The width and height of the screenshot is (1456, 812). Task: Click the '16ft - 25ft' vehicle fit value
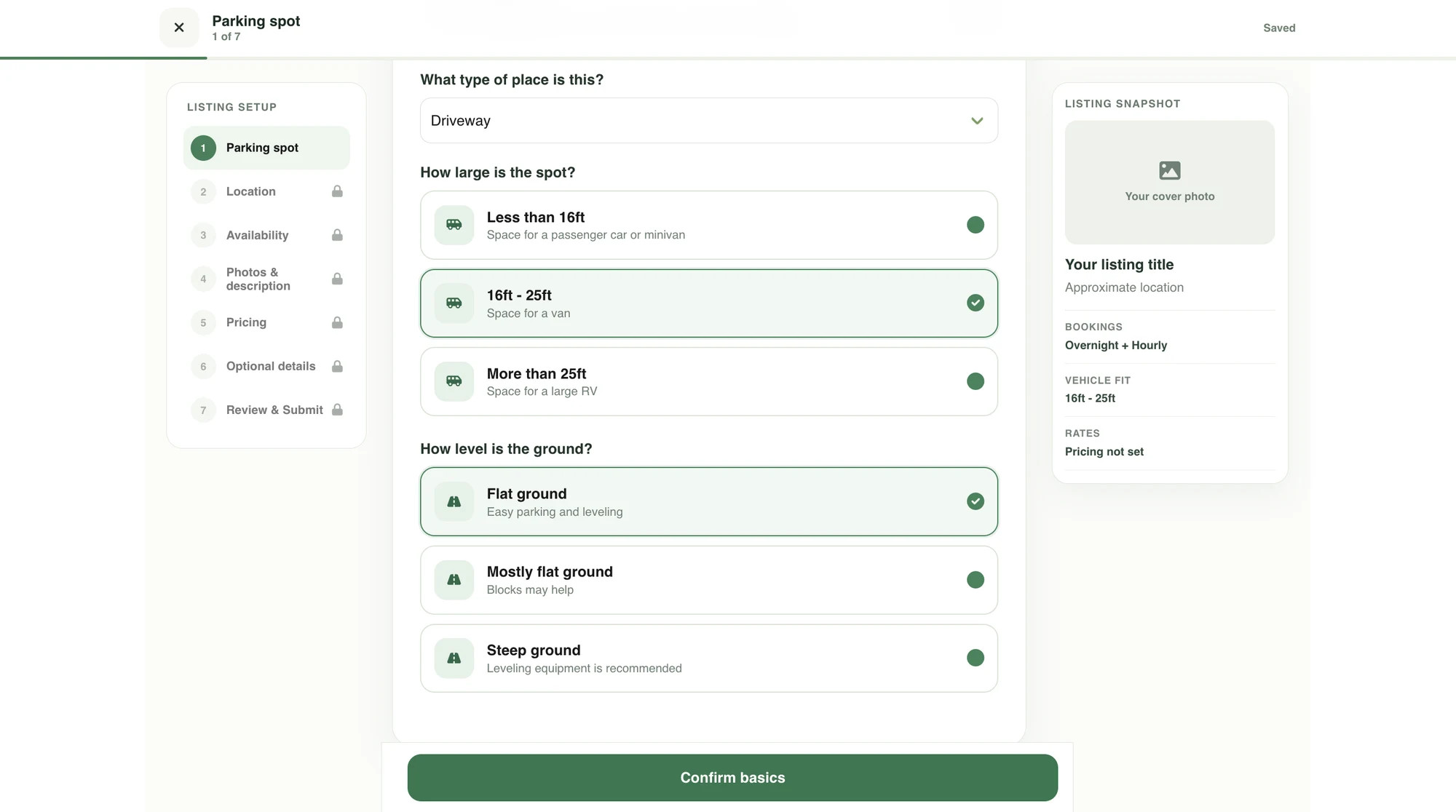pyautogui.click(x=1091, y=399)
